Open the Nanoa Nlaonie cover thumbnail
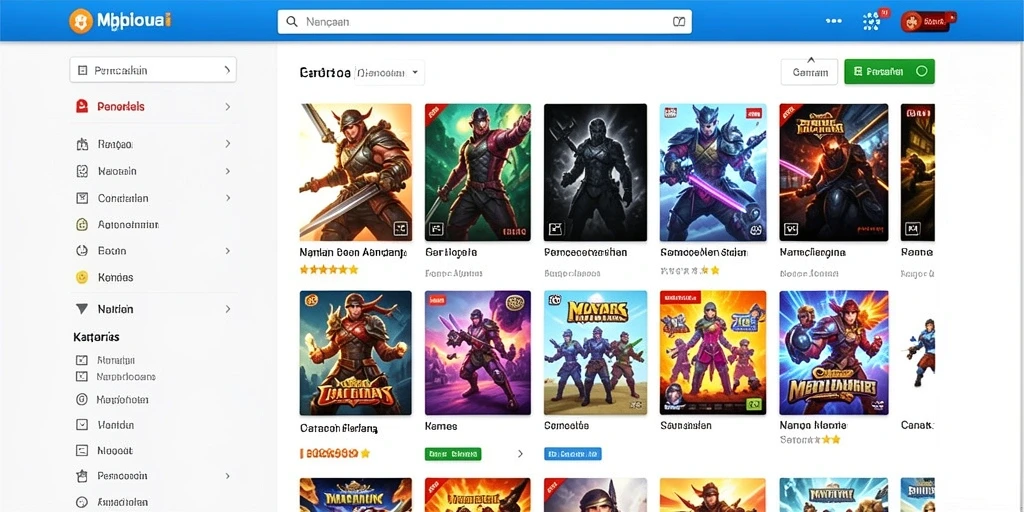This screenshot has height=512, width=1024. click(834, 353)
